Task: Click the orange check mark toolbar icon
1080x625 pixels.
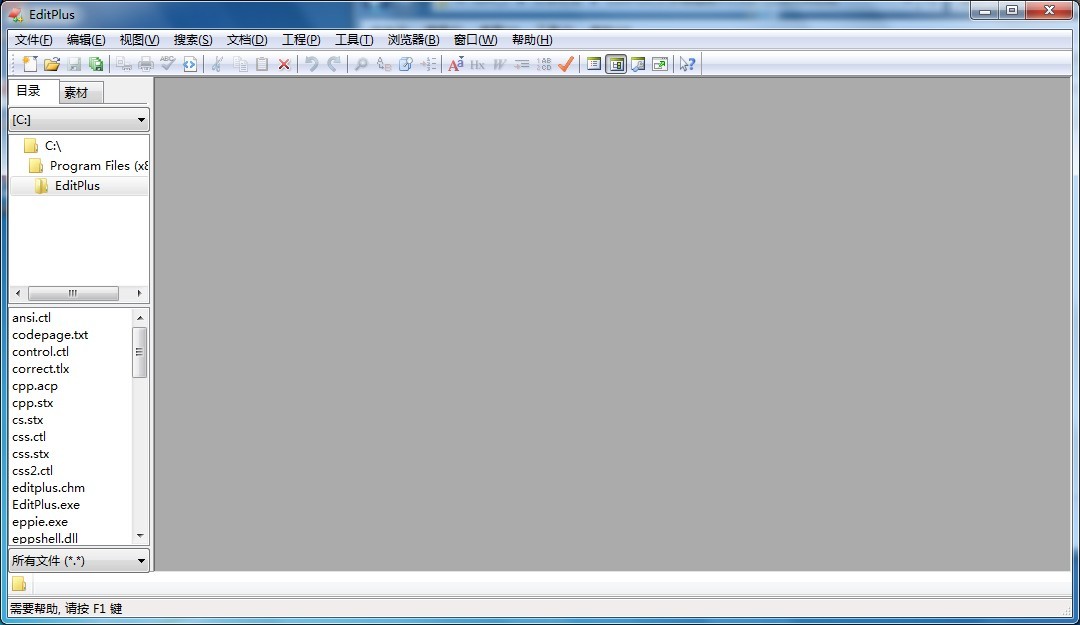Action: 566,64
